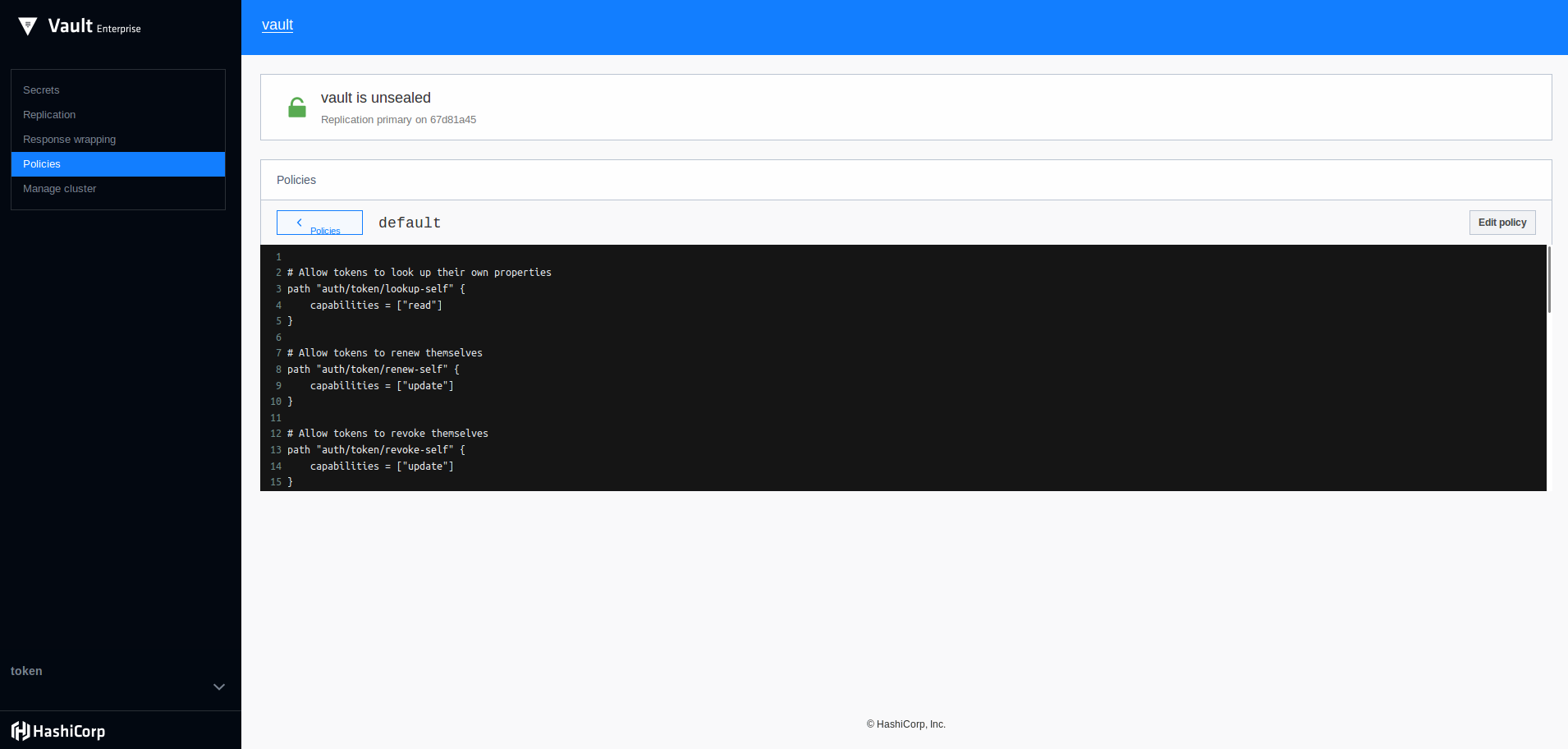
Task: Click the Vault triangle logo icon
Action: [27, 26]
